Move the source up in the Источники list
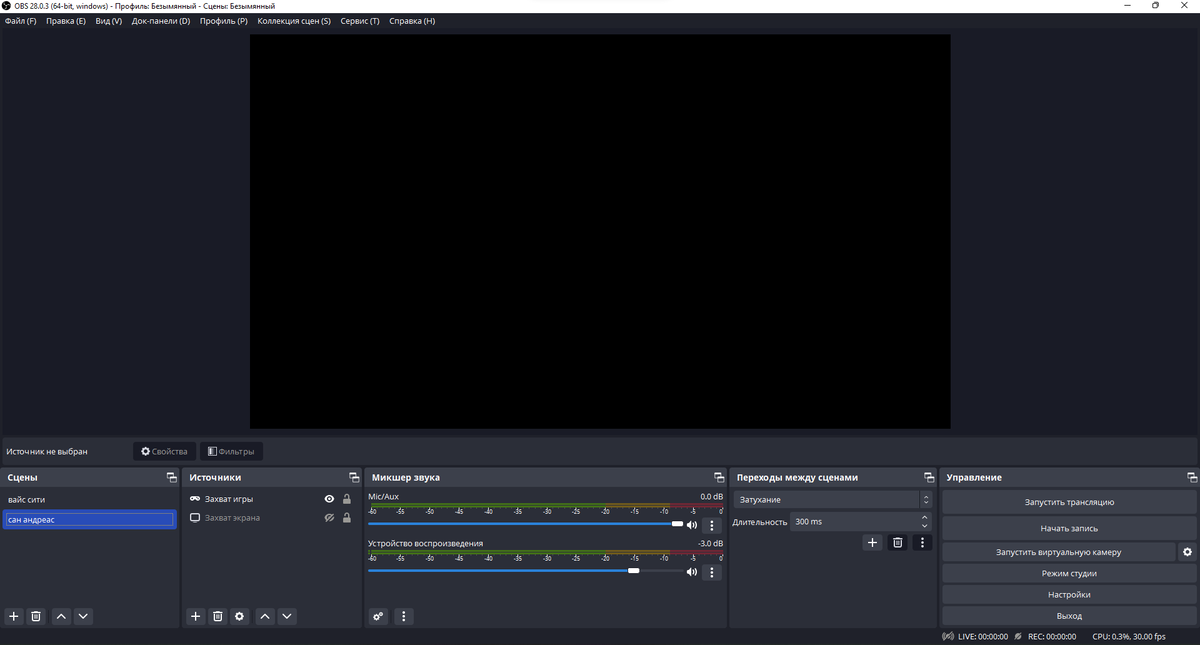 coord(265,616)
